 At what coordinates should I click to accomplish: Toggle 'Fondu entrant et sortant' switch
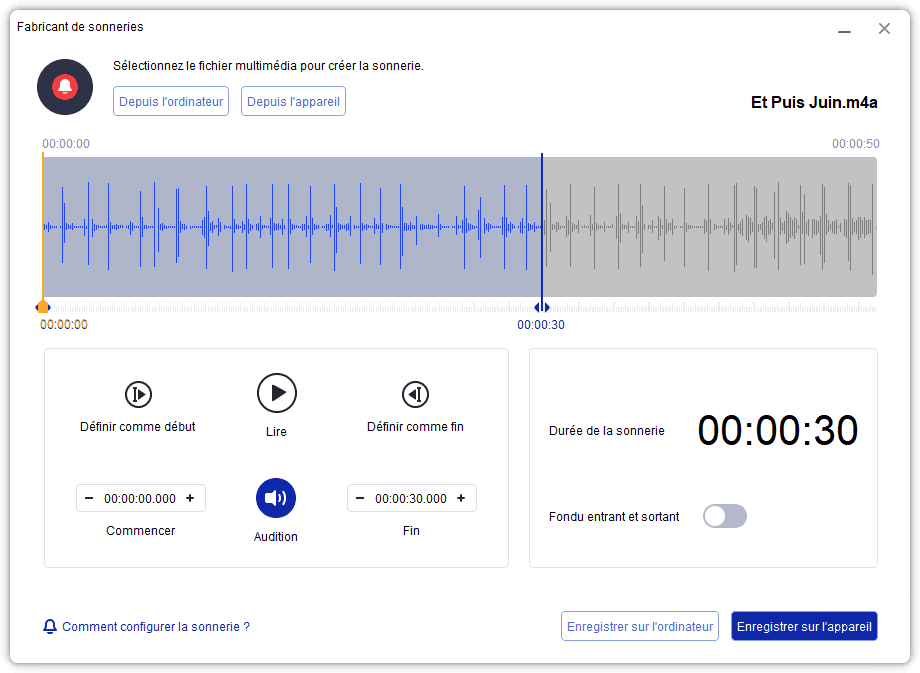click(x=725, y=516)
